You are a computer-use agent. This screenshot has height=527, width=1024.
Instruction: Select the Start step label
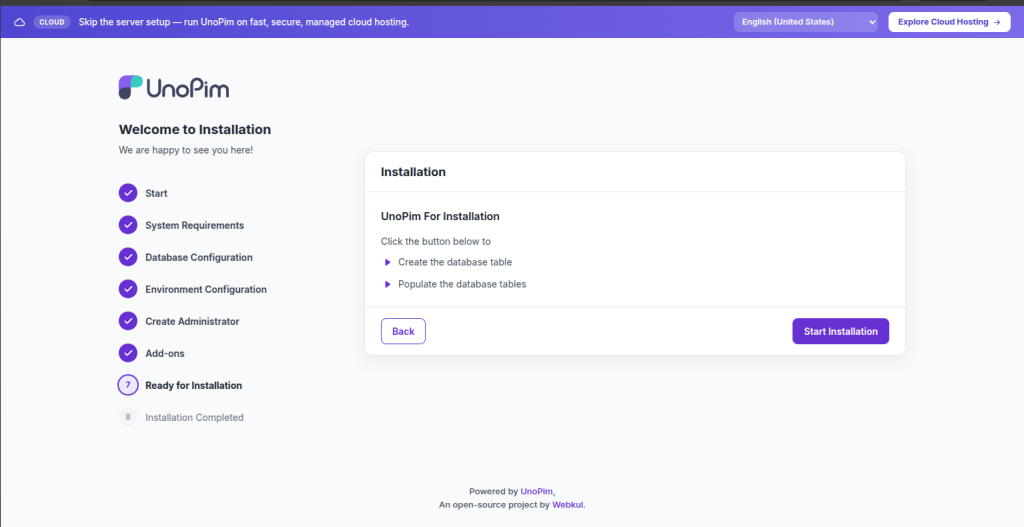pyautogui.click(x=156, y=193)
